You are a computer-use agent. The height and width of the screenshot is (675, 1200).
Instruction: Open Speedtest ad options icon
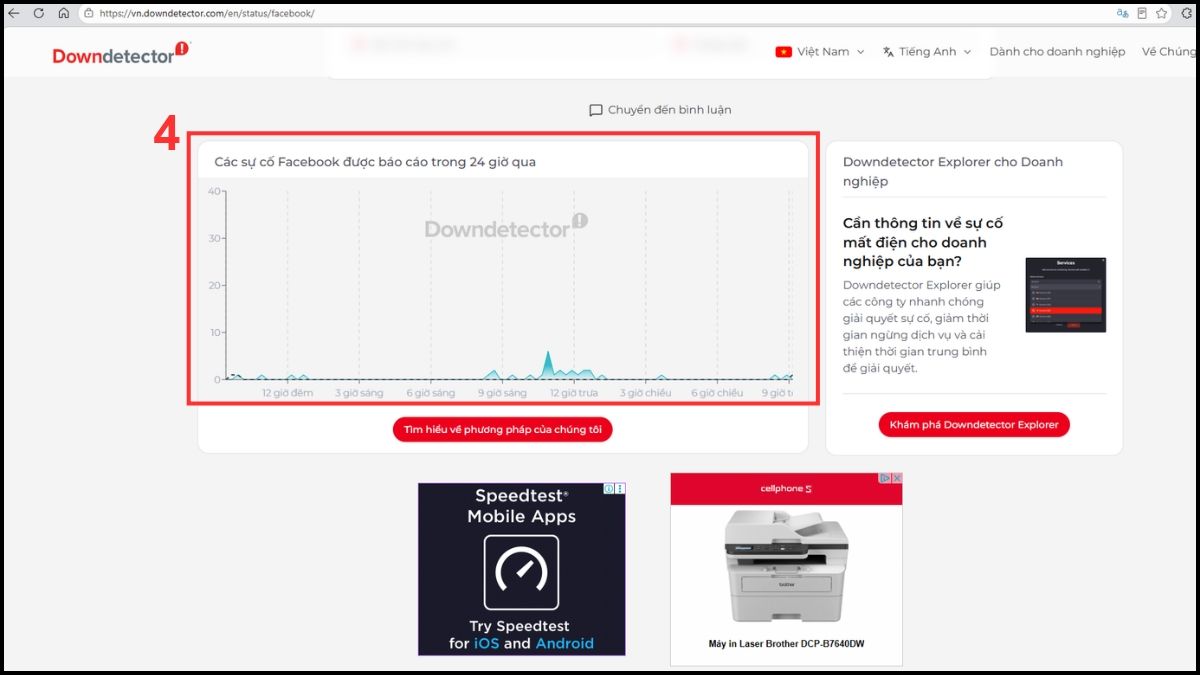coord(620,489)
